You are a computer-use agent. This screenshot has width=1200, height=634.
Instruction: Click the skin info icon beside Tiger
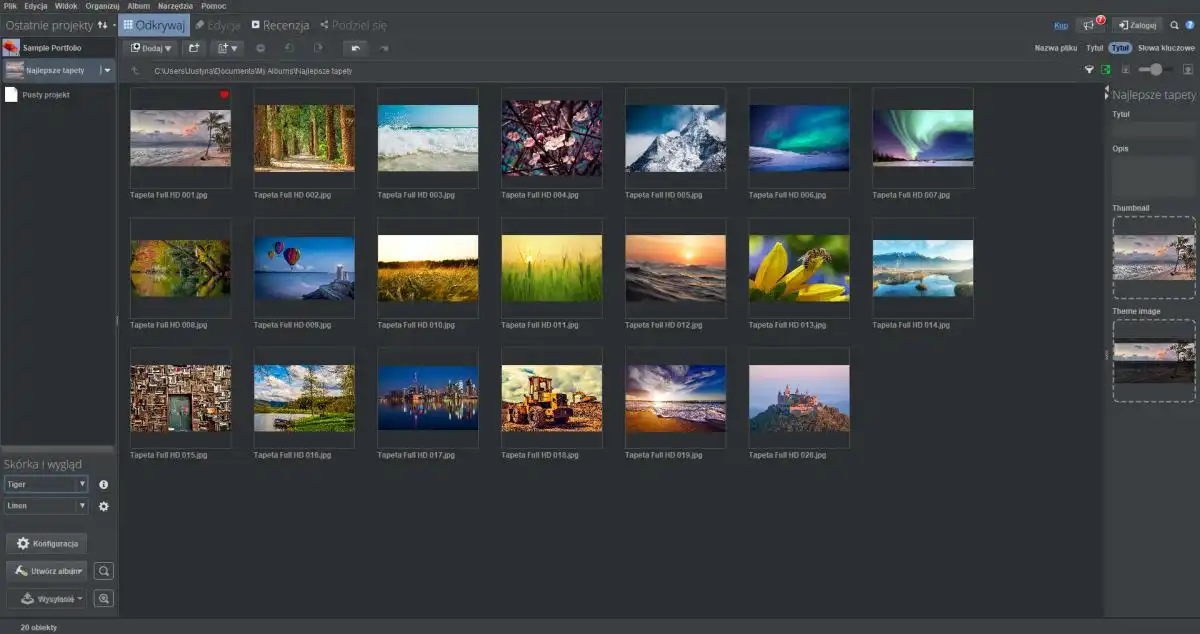pyautogui.click(x=103, y=484)
